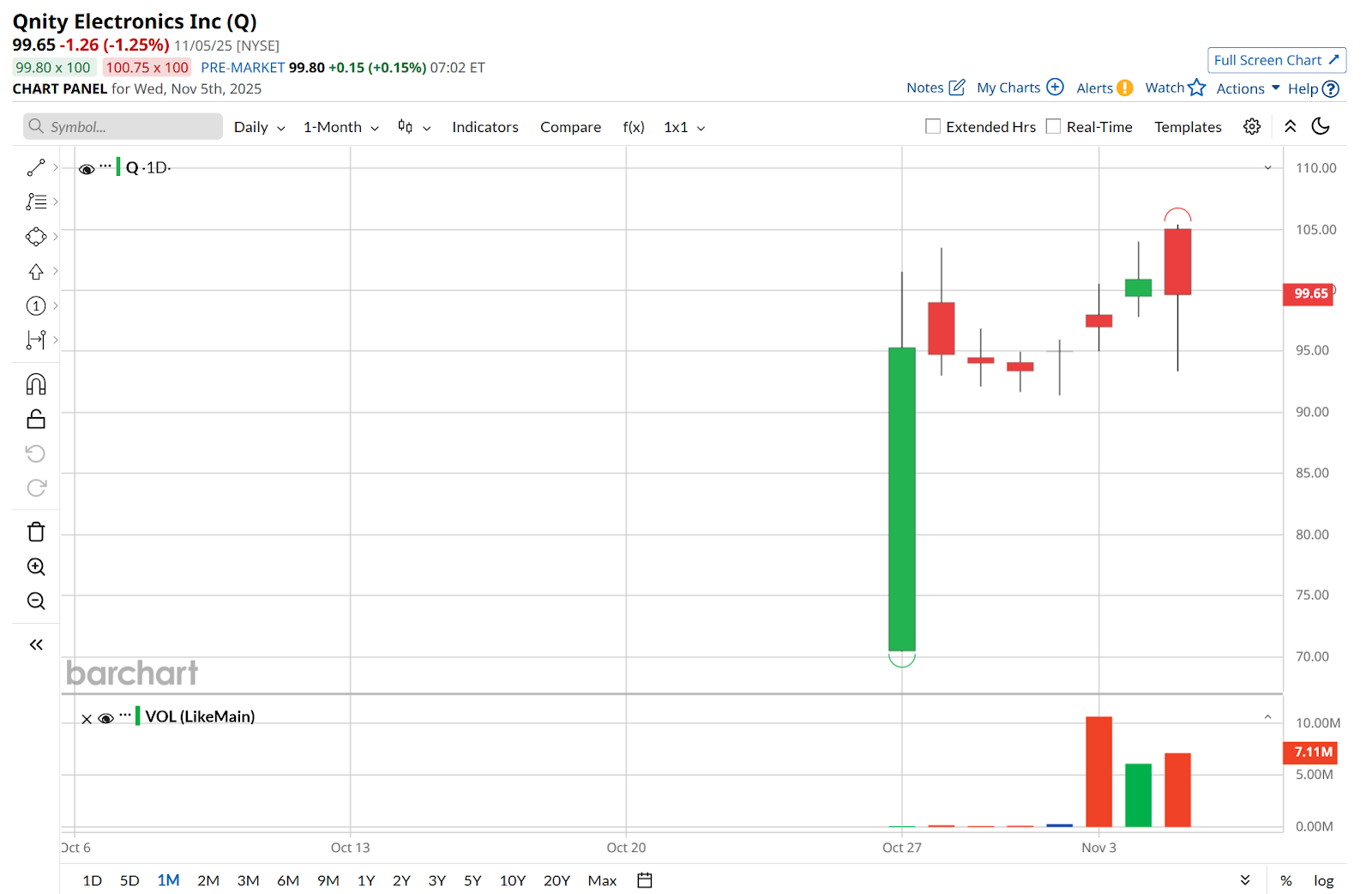This screenshot has width=1372, height=894.
Task: Collapse the main price pane
Action: [1268, 168]
